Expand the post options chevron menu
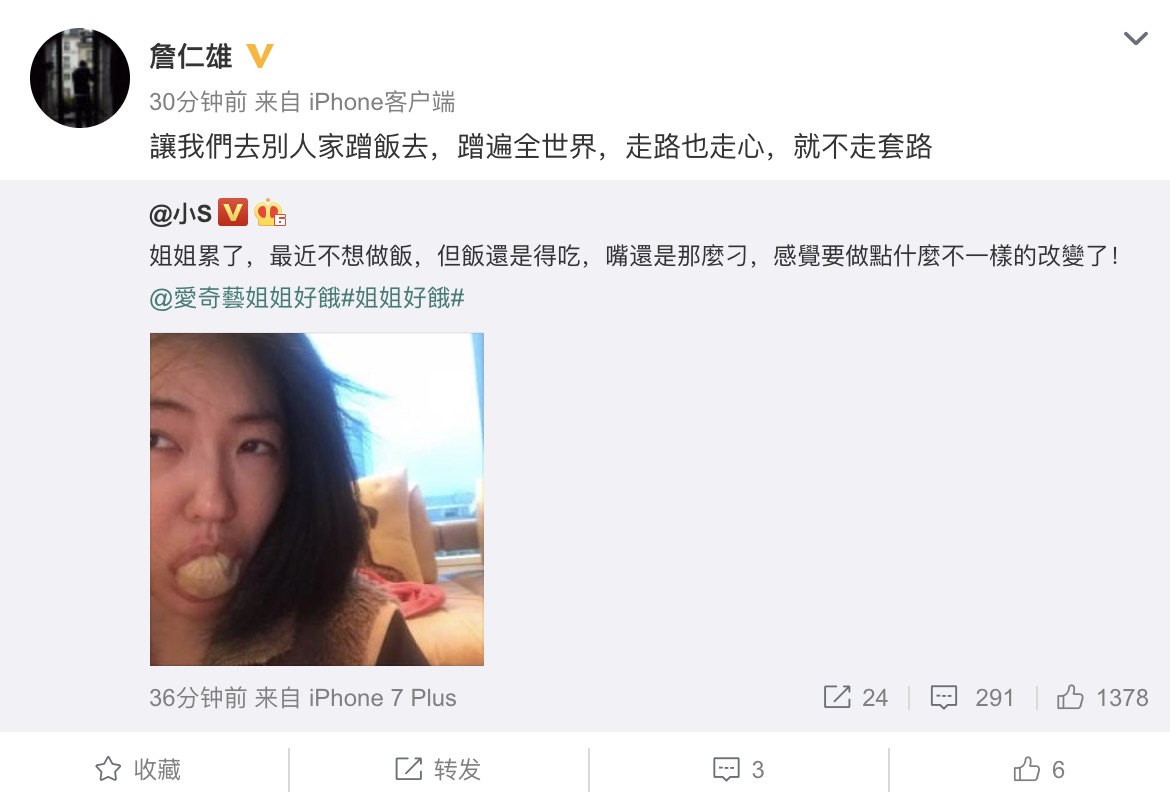Image resolution: width=1170 pixels, height=806 pixels. [1136, 38]
